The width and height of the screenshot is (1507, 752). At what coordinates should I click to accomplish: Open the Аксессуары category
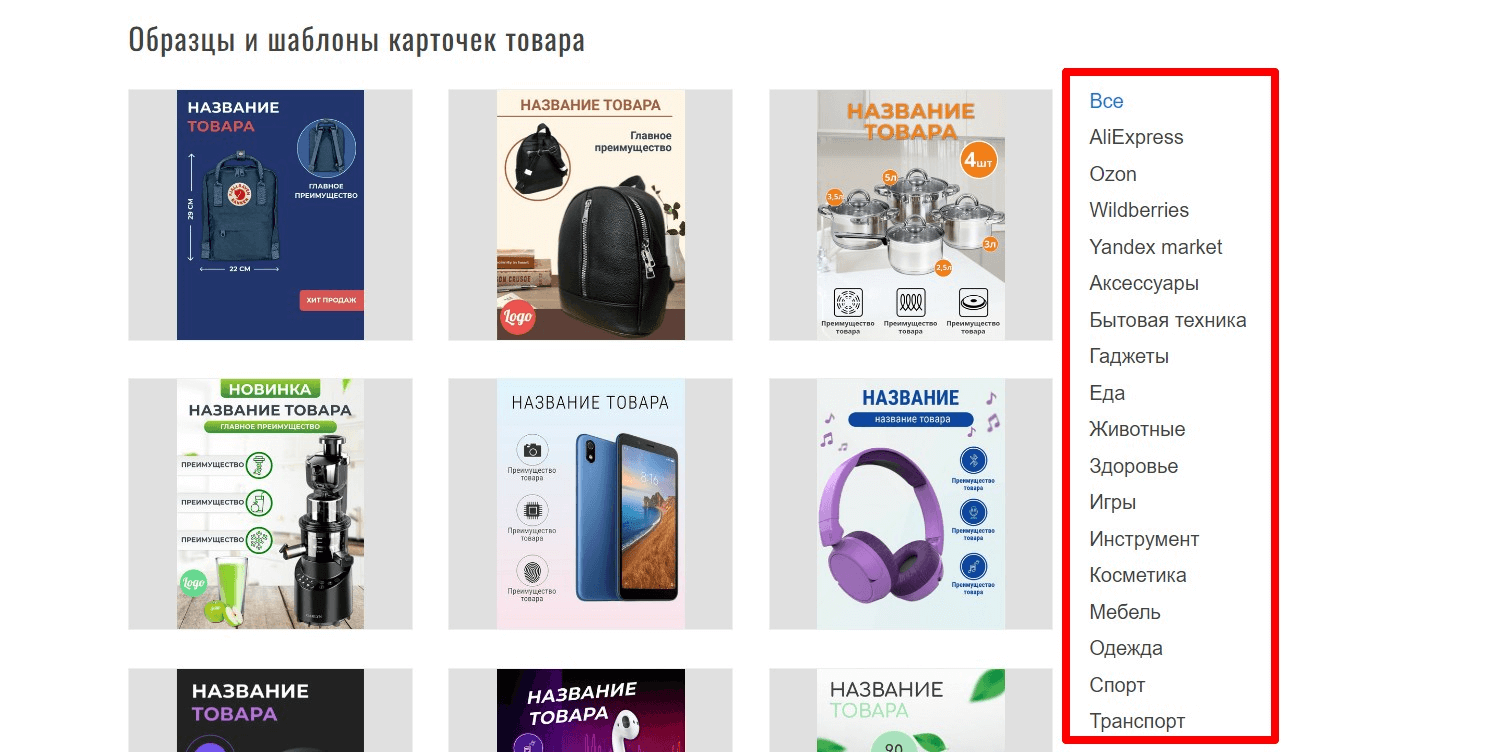point(1144,283)
